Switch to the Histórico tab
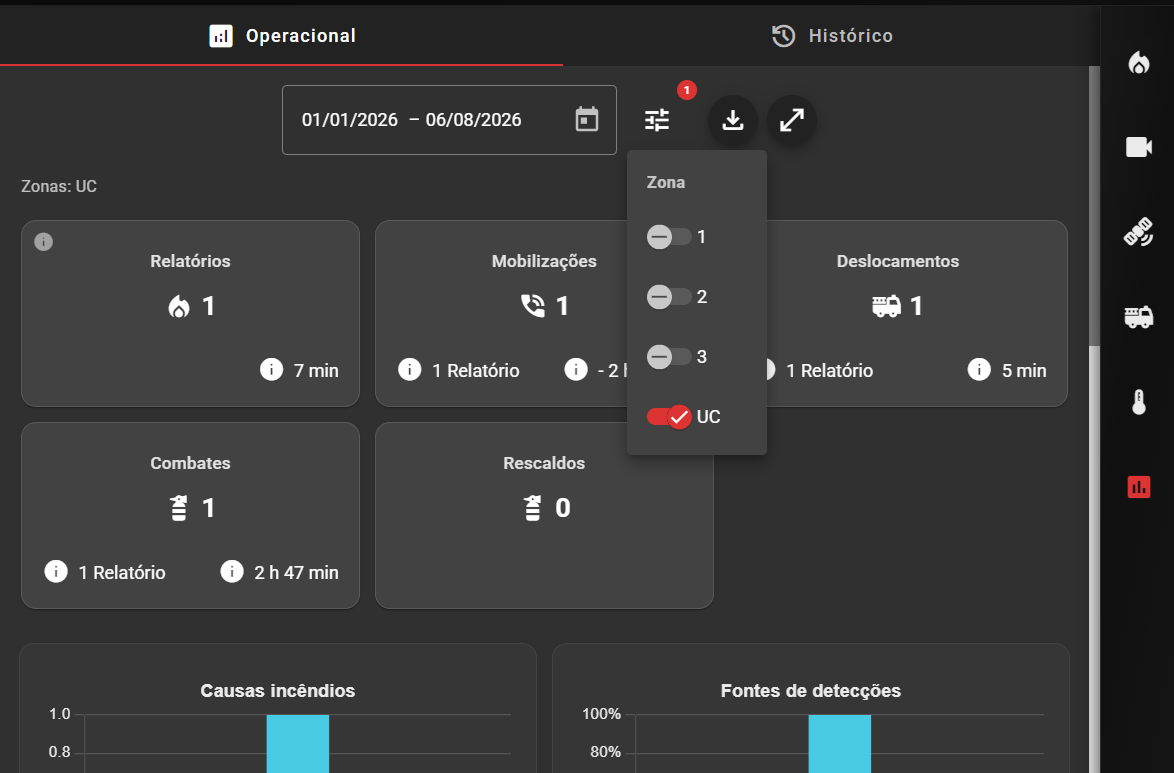 tap(832, 34)
